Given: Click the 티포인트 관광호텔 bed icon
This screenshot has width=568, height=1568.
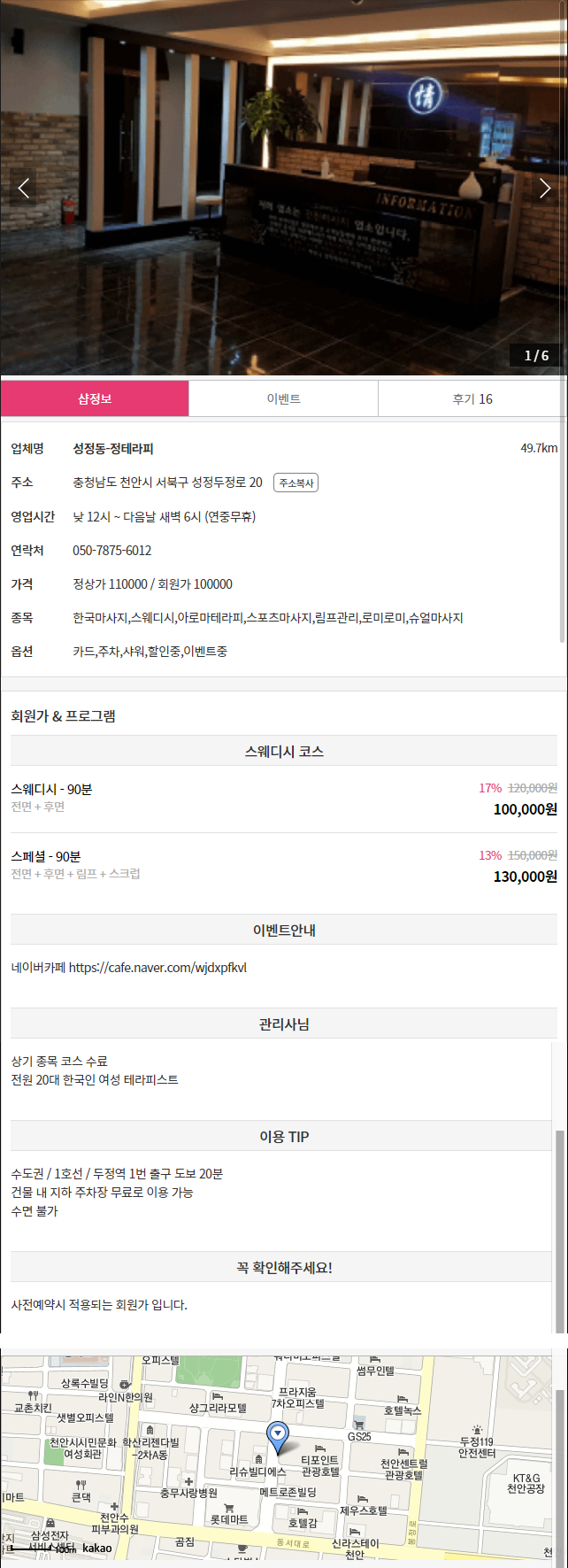Looking at the screenshot, I should point(320,1448).
